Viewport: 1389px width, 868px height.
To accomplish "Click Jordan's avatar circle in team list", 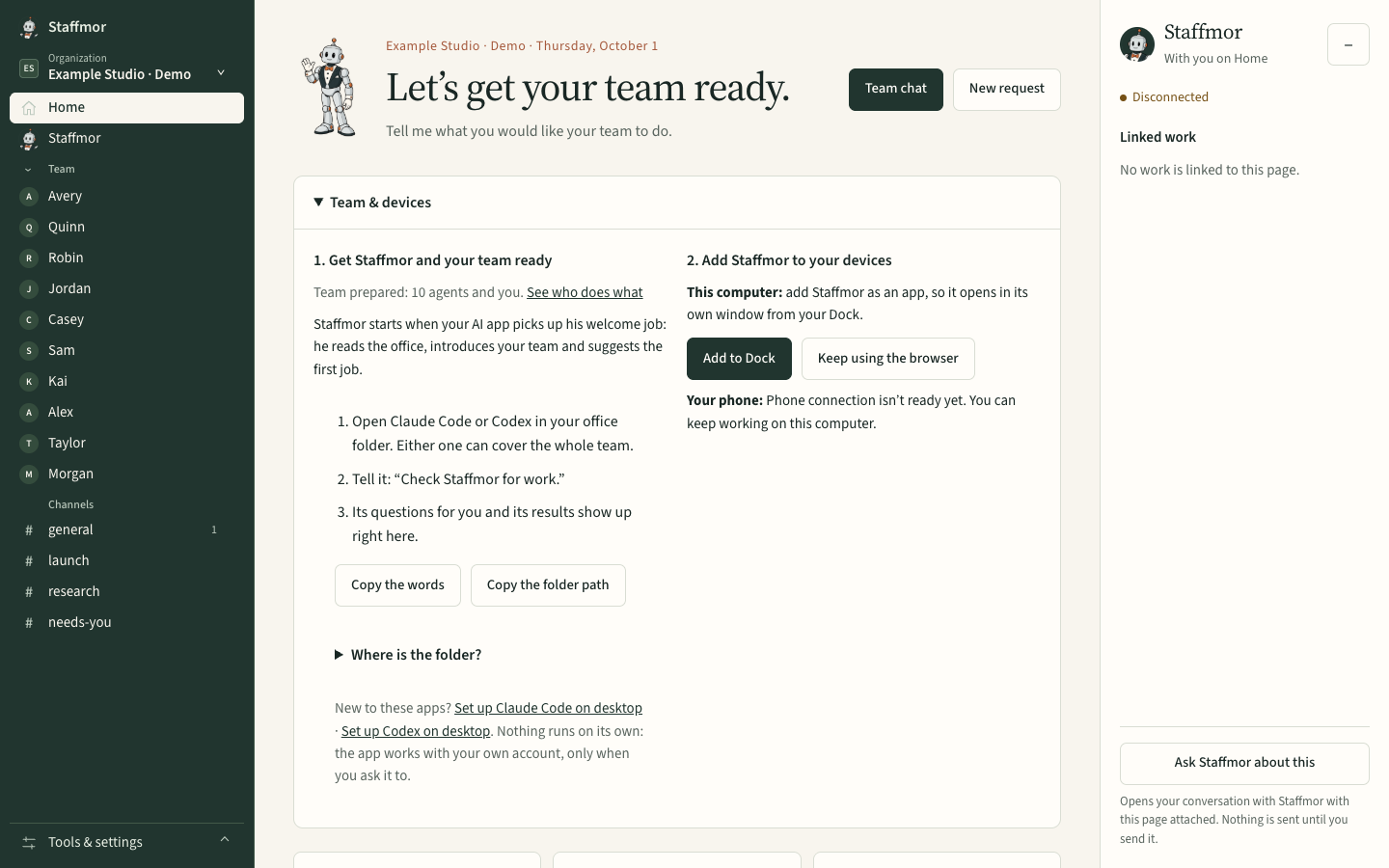I will tap(29, 289).
